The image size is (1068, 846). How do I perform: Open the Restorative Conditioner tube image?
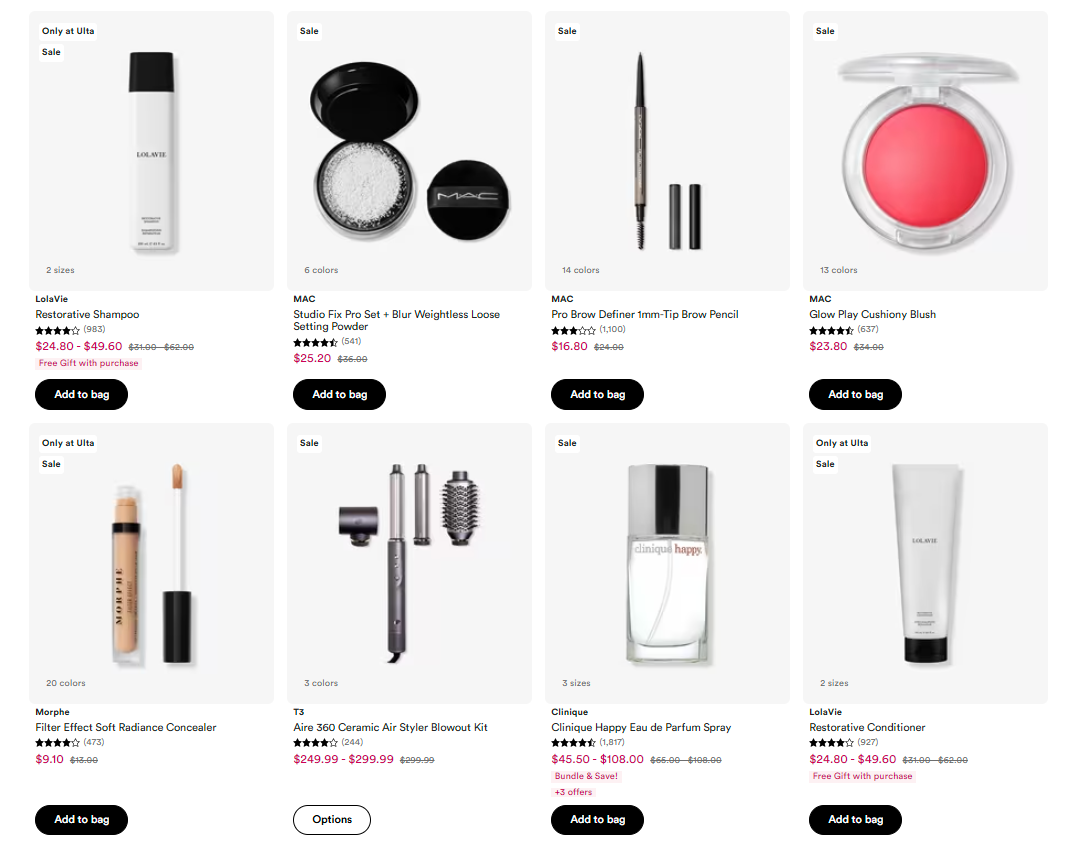(925, 563)
